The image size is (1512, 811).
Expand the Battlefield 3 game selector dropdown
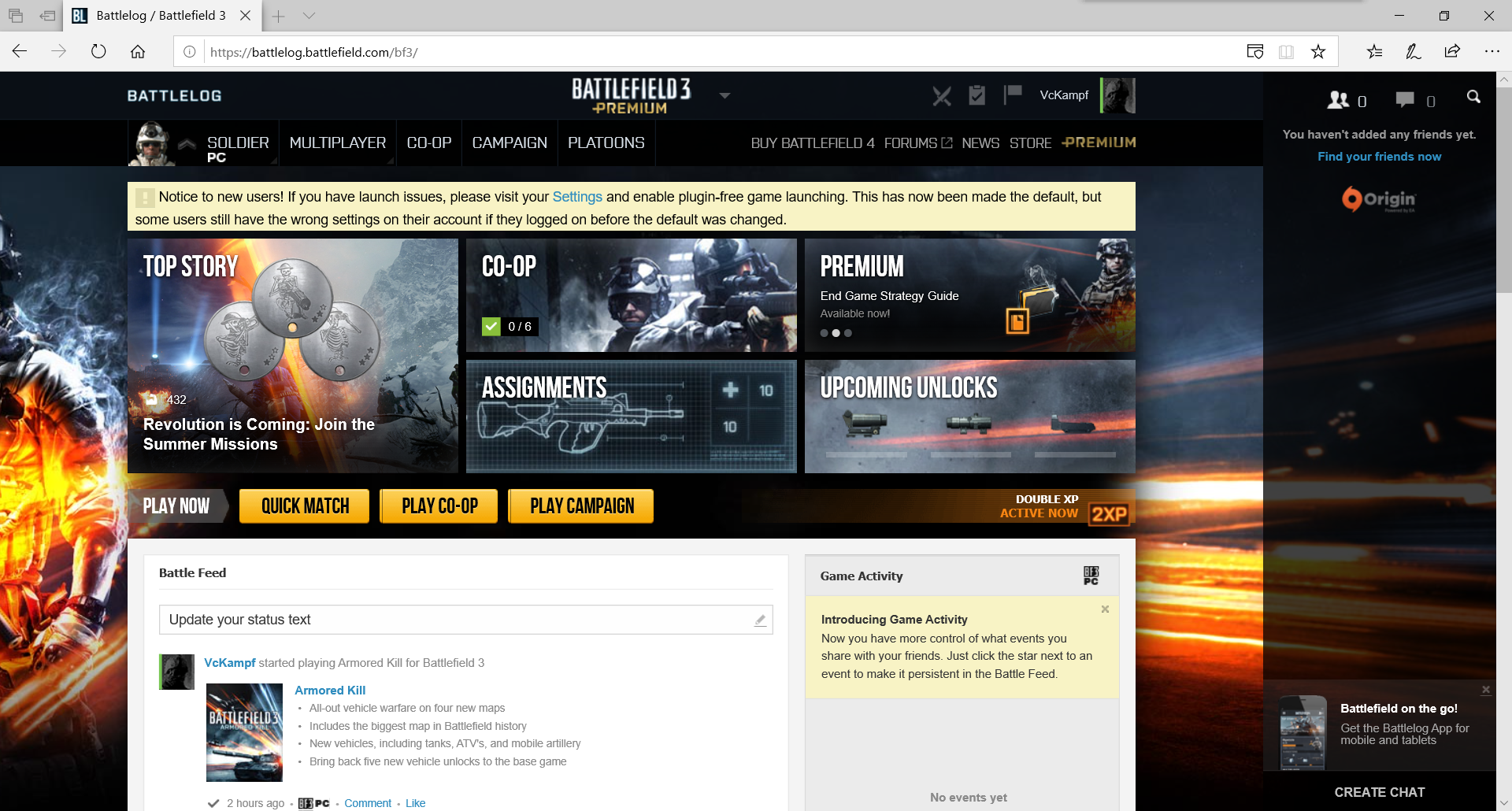pos(724,96)
